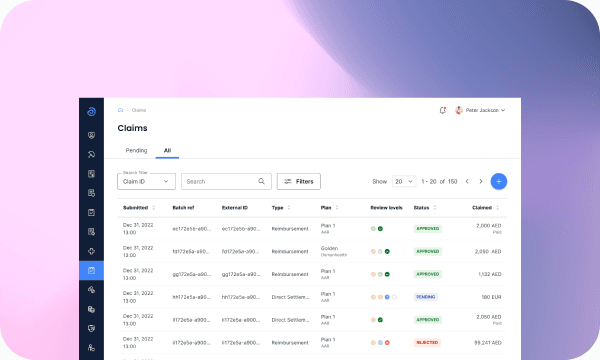The image size is (600, 360).
Task: Open the notifications bell
Action: [443, 110]
